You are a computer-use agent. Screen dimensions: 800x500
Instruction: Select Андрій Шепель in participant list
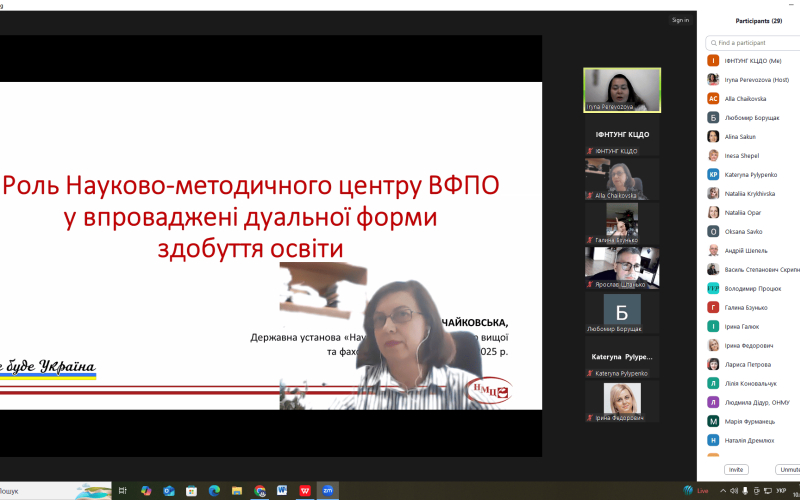[x=753, y=251]
